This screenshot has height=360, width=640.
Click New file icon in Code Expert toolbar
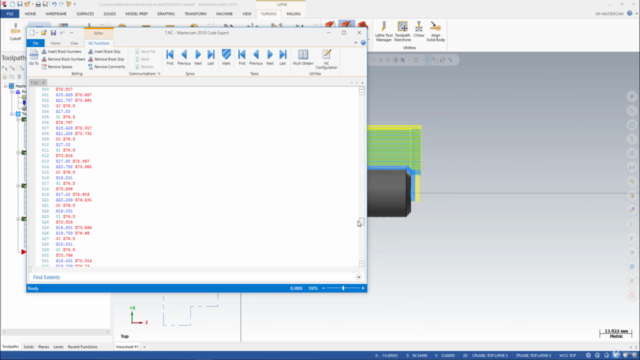pyautogui.click(x=32, y=33)
